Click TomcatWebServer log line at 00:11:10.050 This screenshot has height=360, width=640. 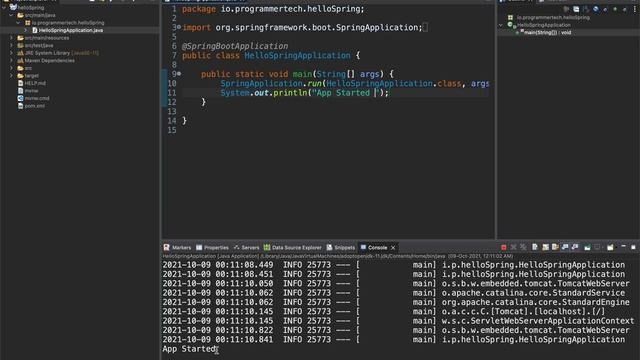[396, 284]
